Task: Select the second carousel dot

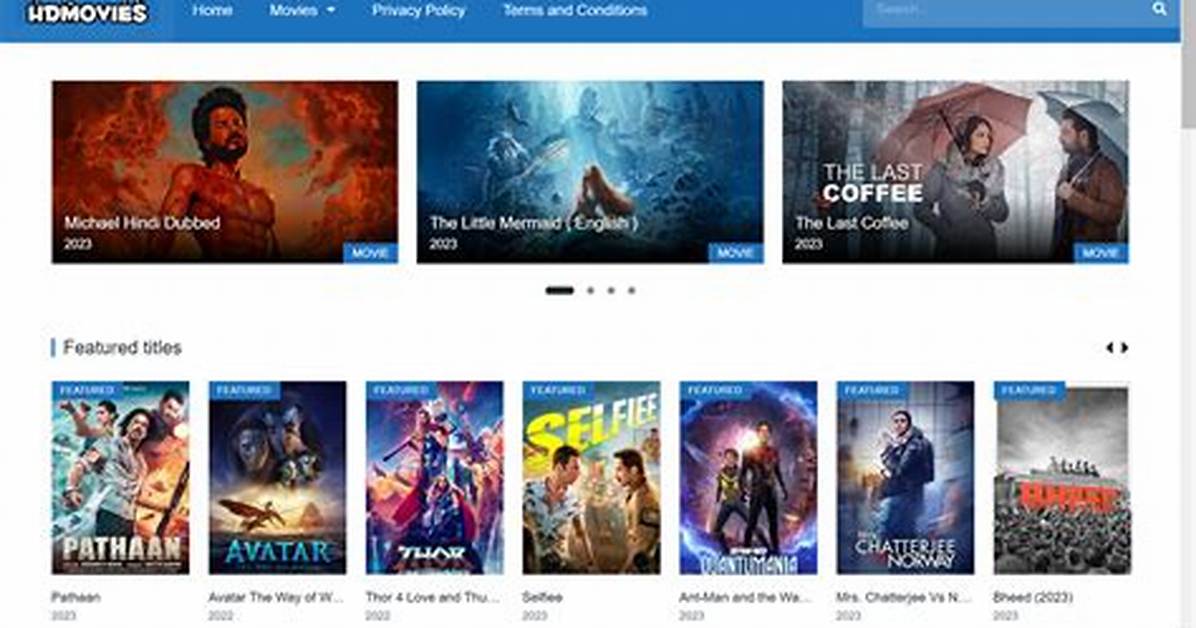Action: click(x=590, y=290)
